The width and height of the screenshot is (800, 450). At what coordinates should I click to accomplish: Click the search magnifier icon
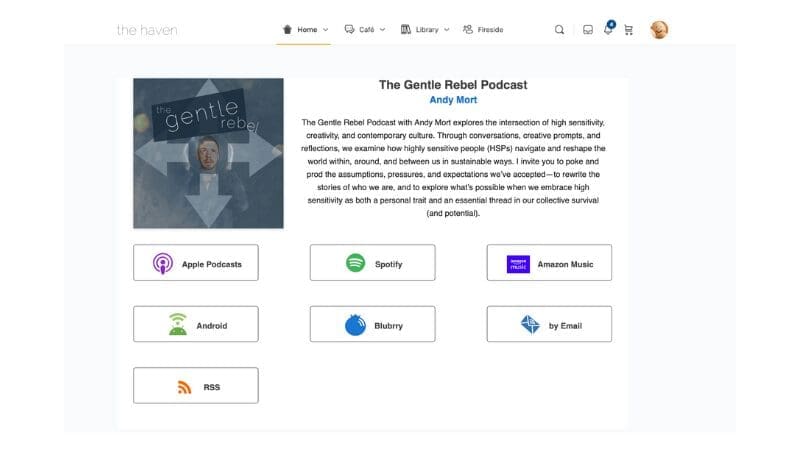pos(559,30)
